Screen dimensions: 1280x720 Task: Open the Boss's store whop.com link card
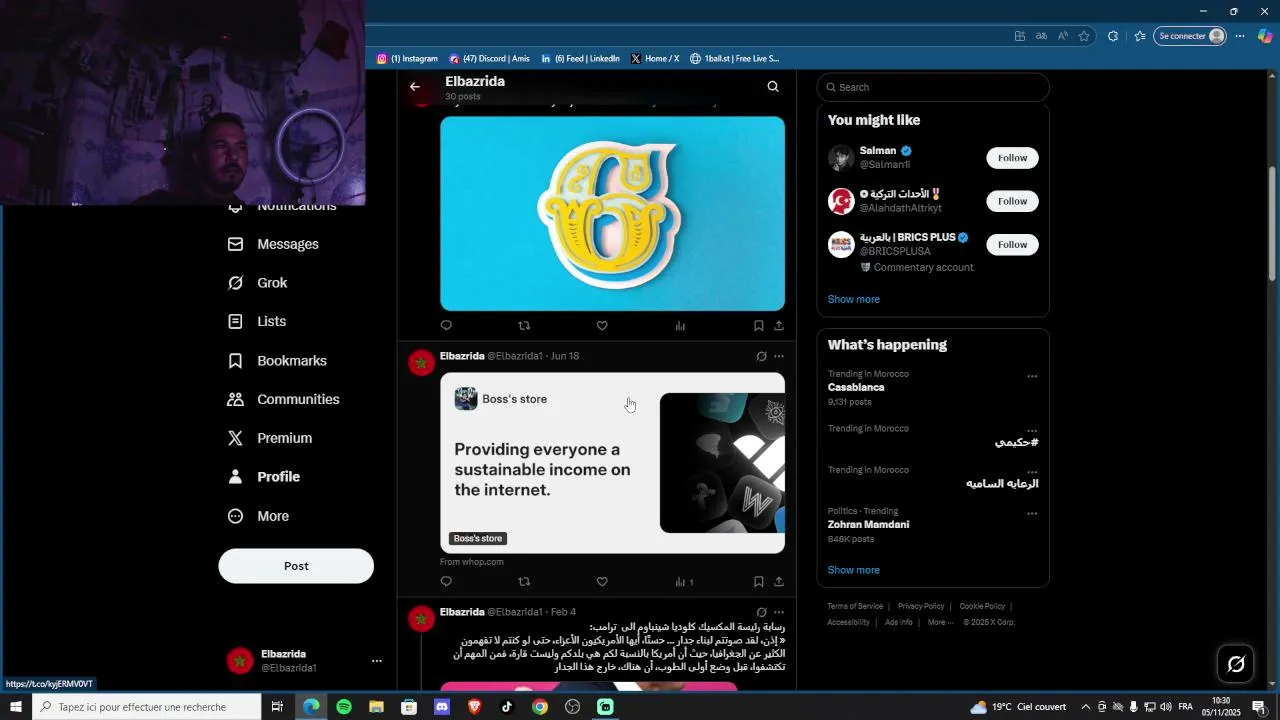point(612,463)
